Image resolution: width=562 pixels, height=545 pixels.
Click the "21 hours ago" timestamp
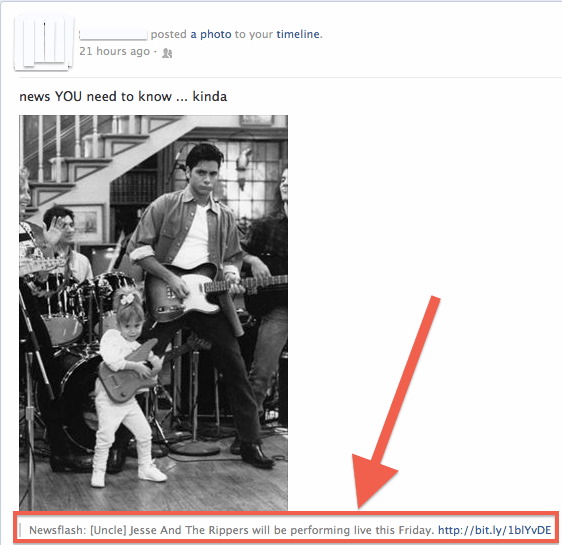pyautogui.click(x=114, y=51)
